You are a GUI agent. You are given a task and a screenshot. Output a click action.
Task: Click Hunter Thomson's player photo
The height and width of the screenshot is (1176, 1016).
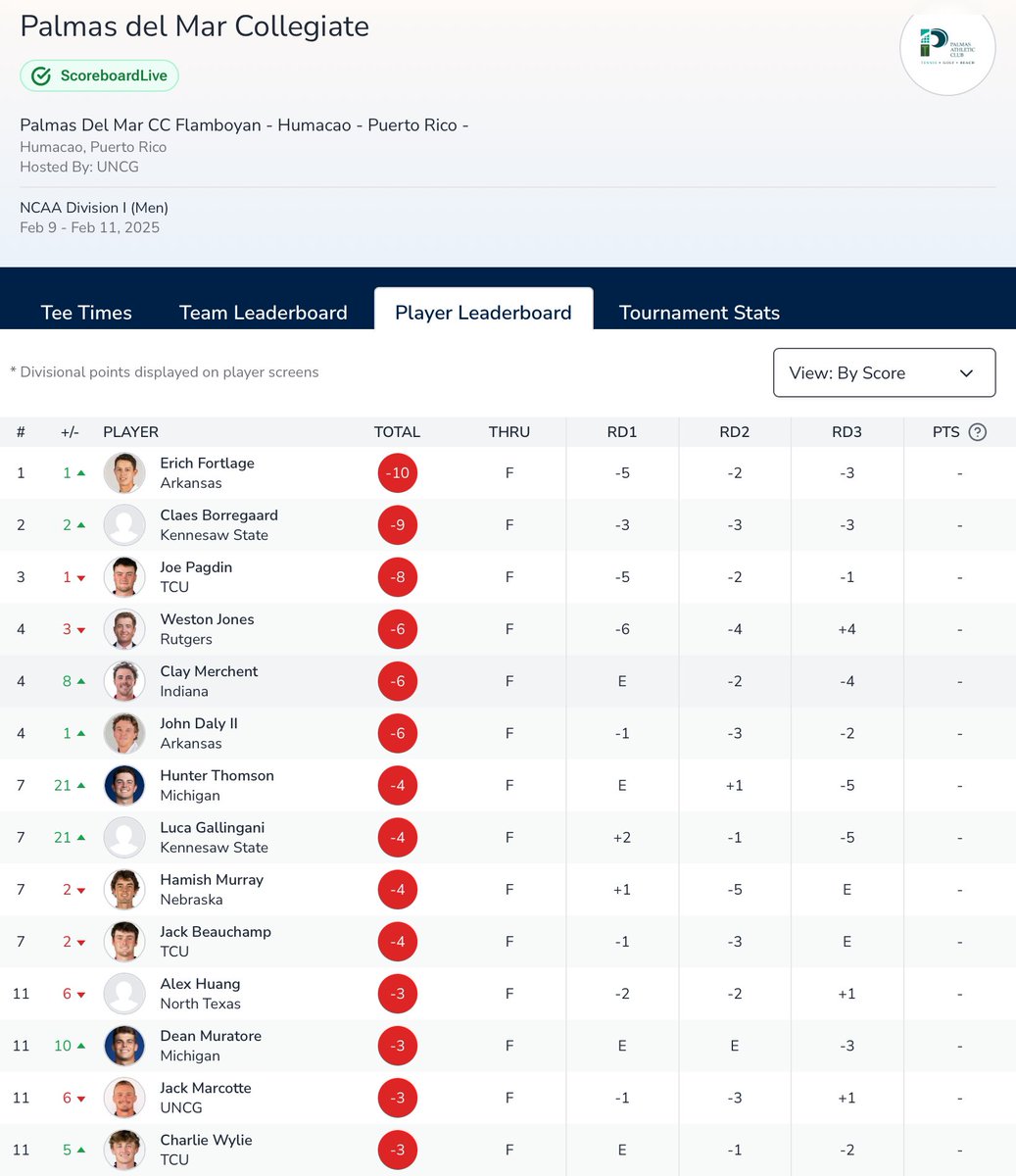tap(124, 785)
